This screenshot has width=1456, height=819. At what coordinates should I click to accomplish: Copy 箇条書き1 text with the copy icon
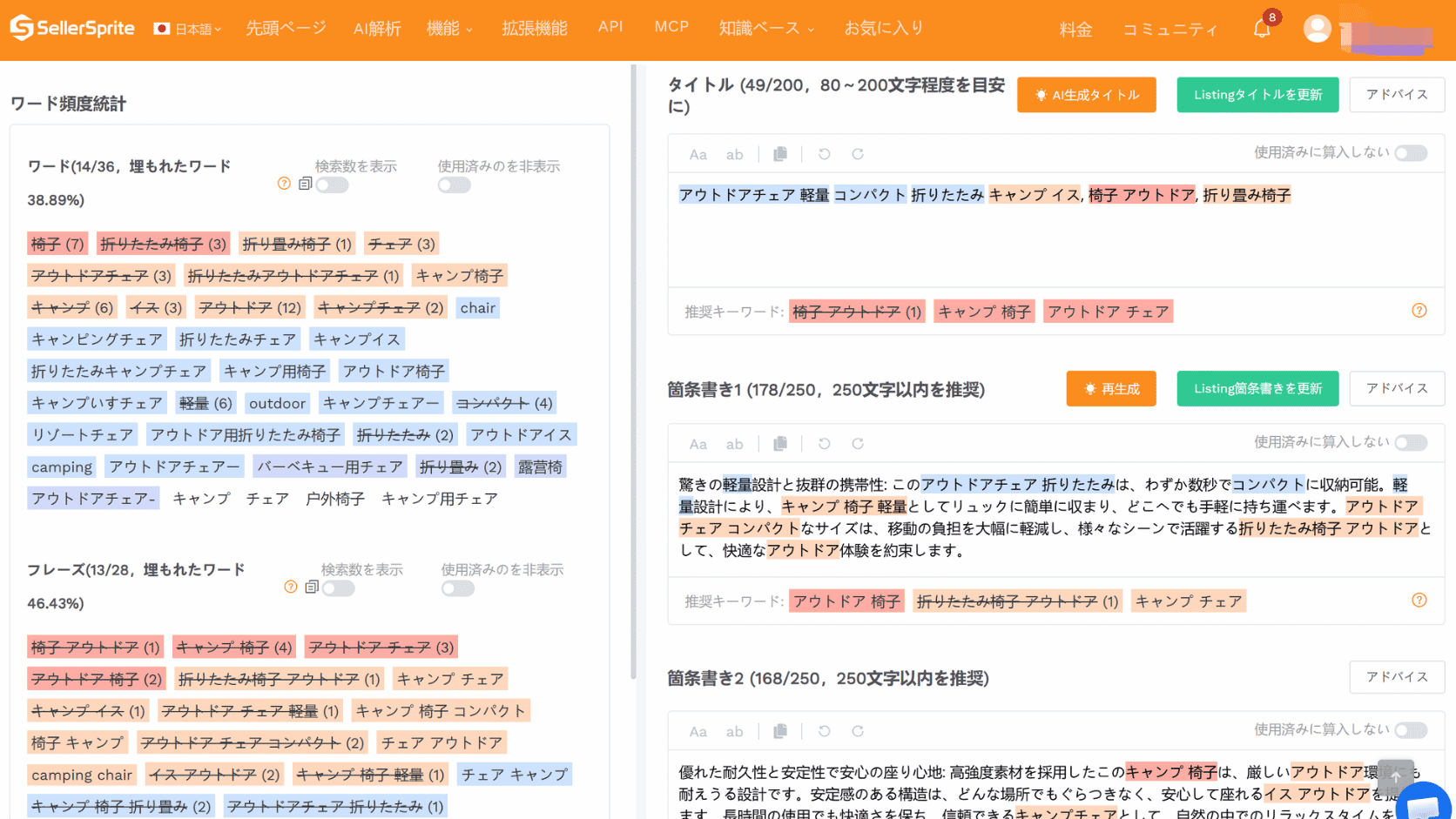tap(780, 444)
